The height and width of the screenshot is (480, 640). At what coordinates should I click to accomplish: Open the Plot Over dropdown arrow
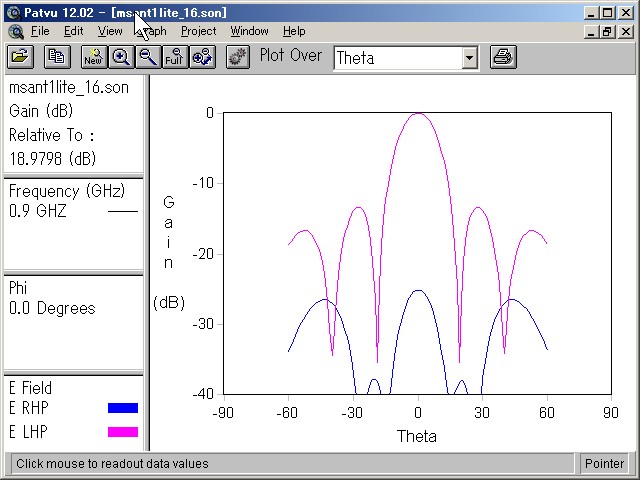pyautogui.click(x=470, y=58)
